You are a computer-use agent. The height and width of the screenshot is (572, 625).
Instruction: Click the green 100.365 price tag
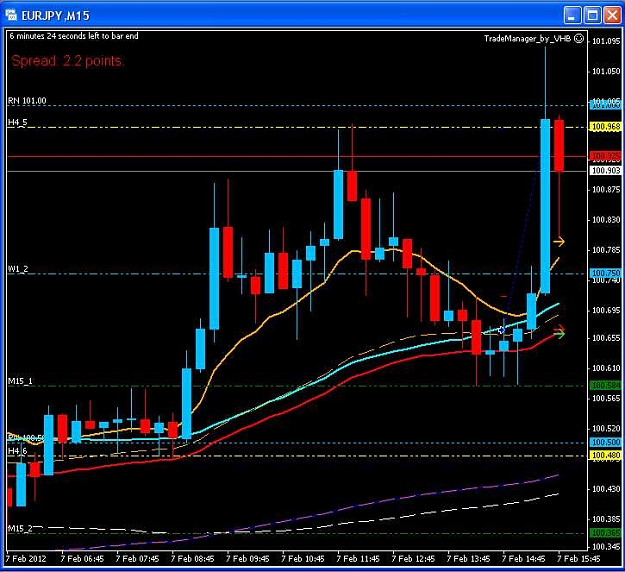click(605, 533)
